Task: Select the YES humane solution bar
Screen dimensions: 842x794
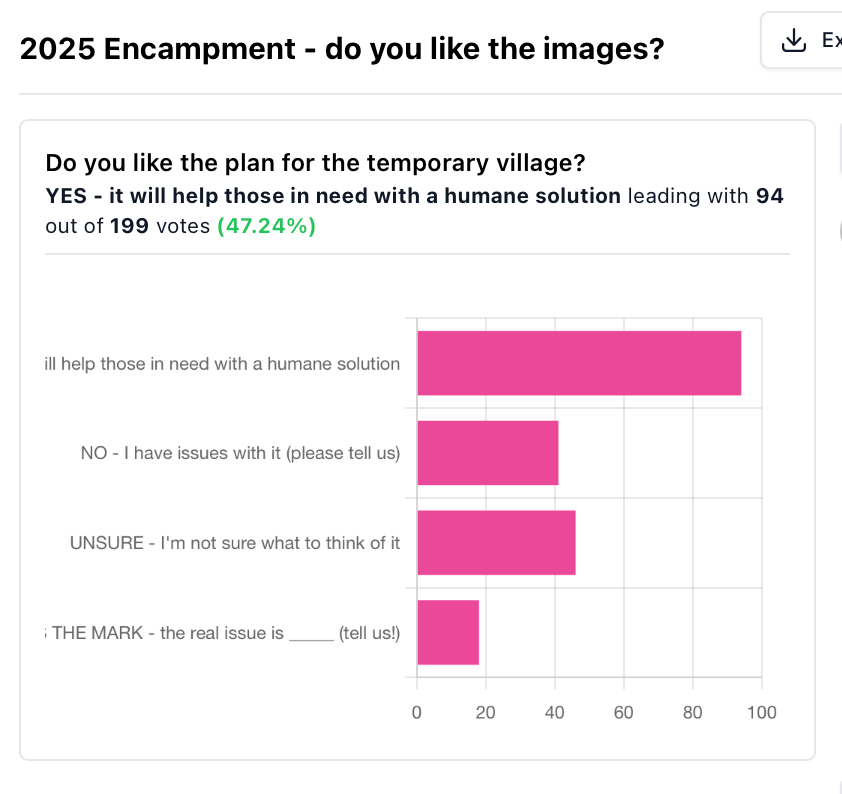Action: click(x=579, y=363)
